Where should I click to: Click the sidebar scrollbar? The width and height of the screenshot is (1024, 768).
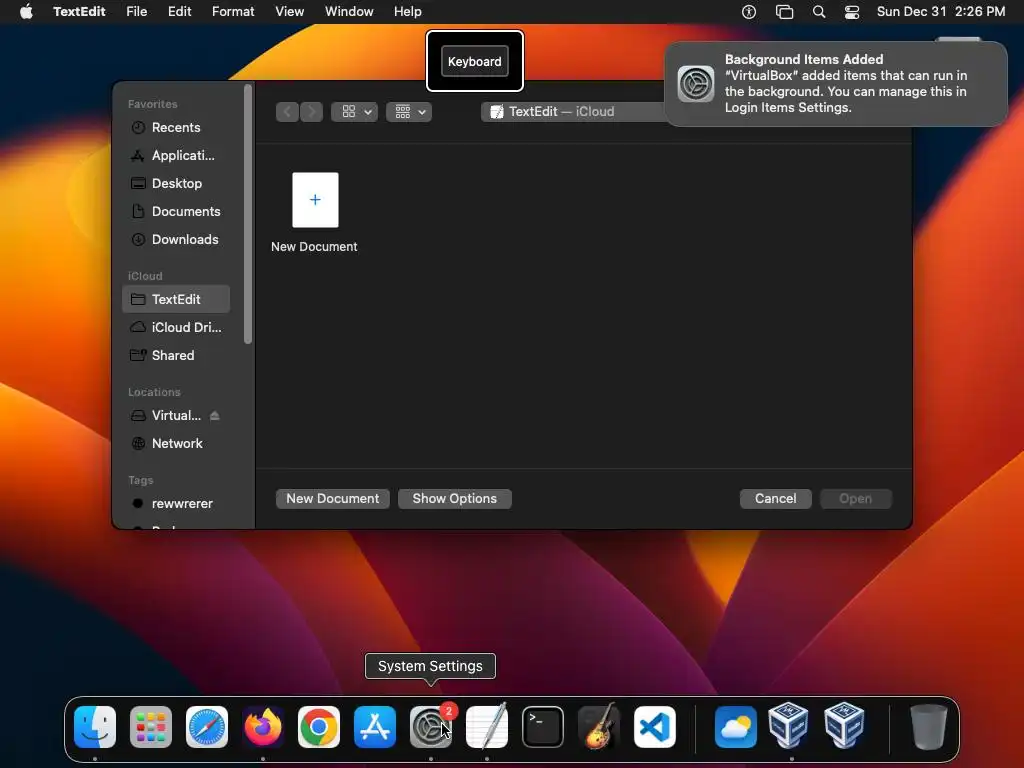(248, 214)
